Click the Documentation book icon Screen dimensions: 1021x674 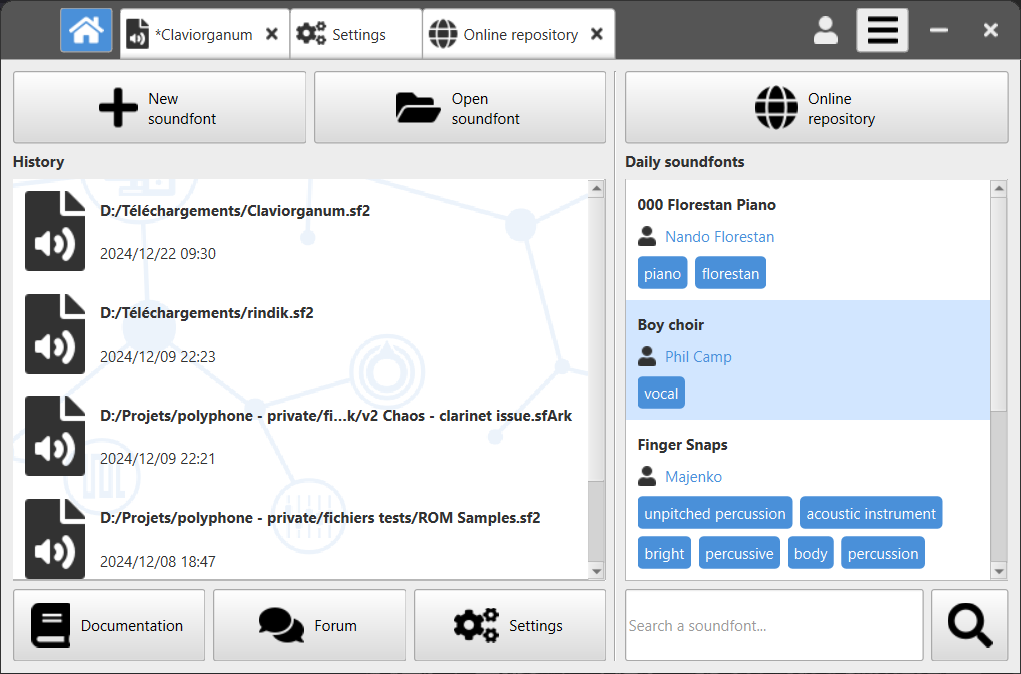(x=50, y=625)
